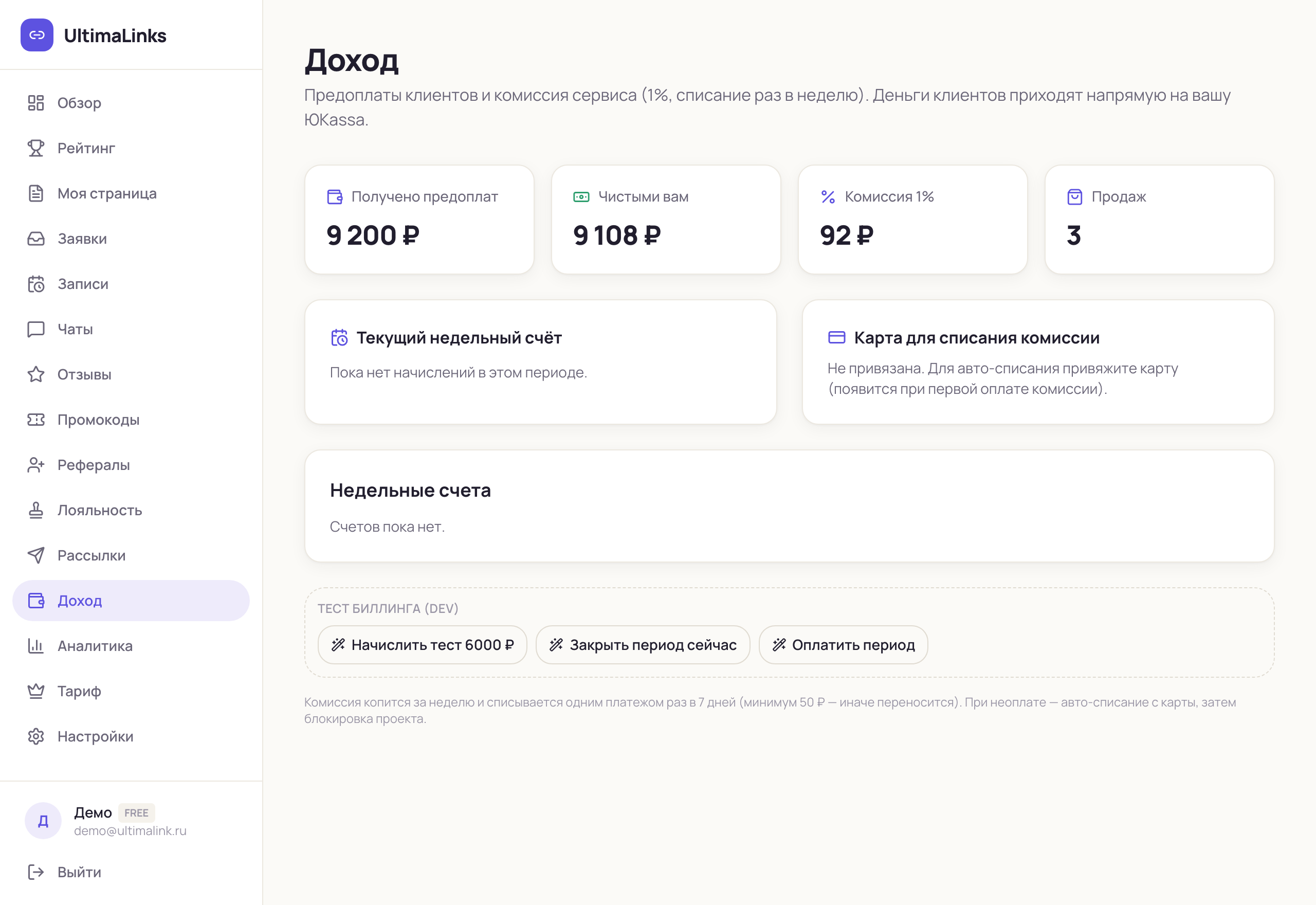Click the Демо user avatar
1316x905 pixels.
coord(43,821)
